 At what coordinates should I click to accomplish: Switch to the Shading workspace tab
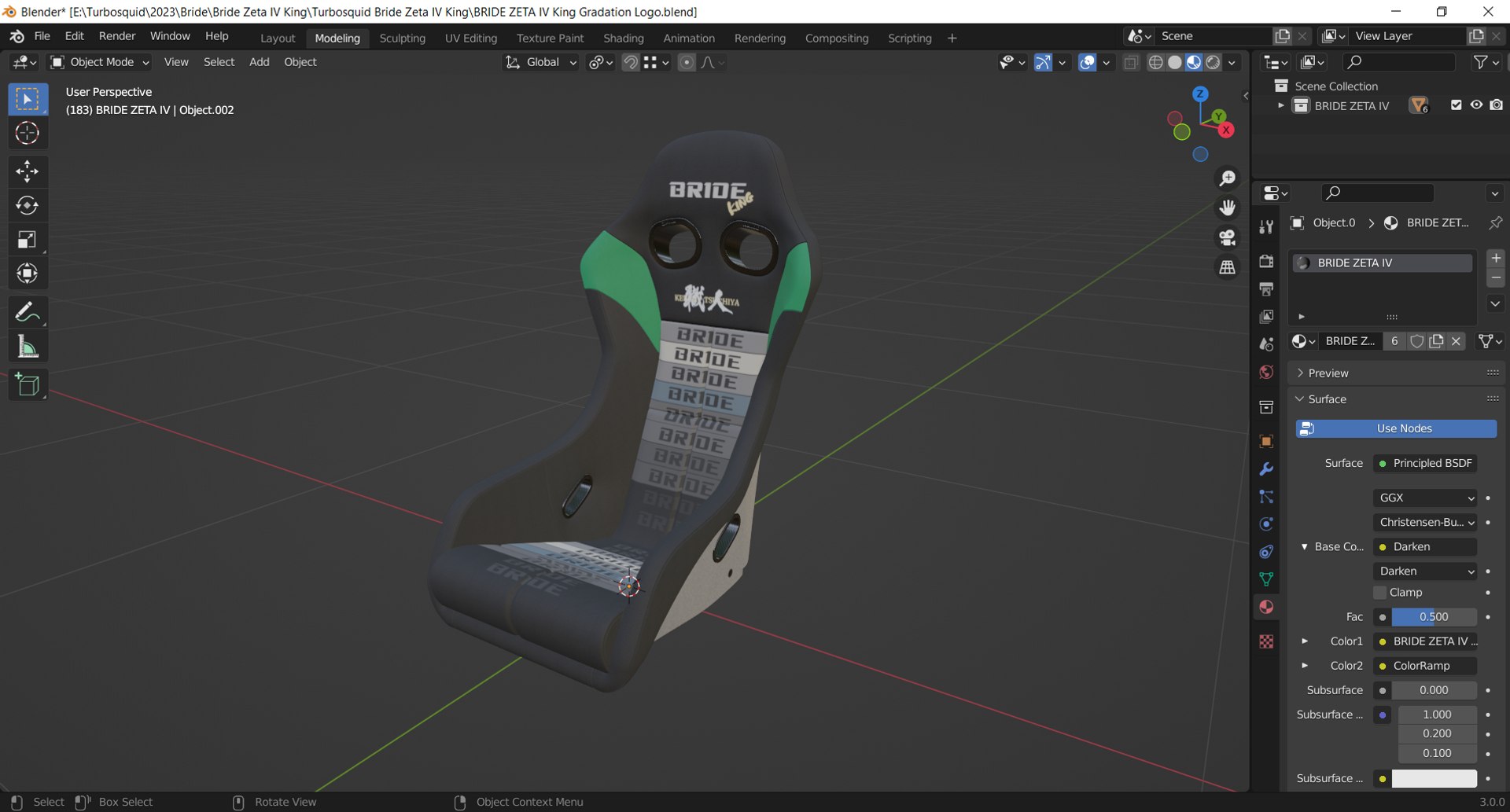pos(623,38)
